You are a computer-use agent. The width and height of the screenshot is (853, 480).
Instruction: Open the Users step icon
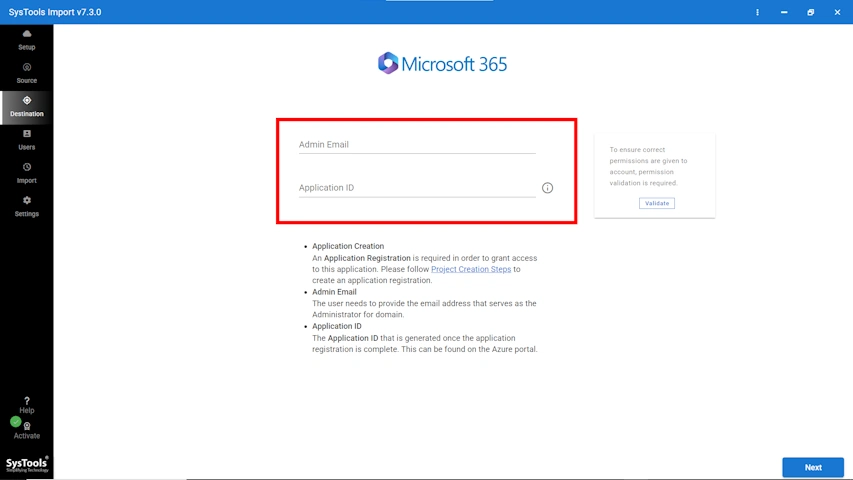[x=27, y=134]
